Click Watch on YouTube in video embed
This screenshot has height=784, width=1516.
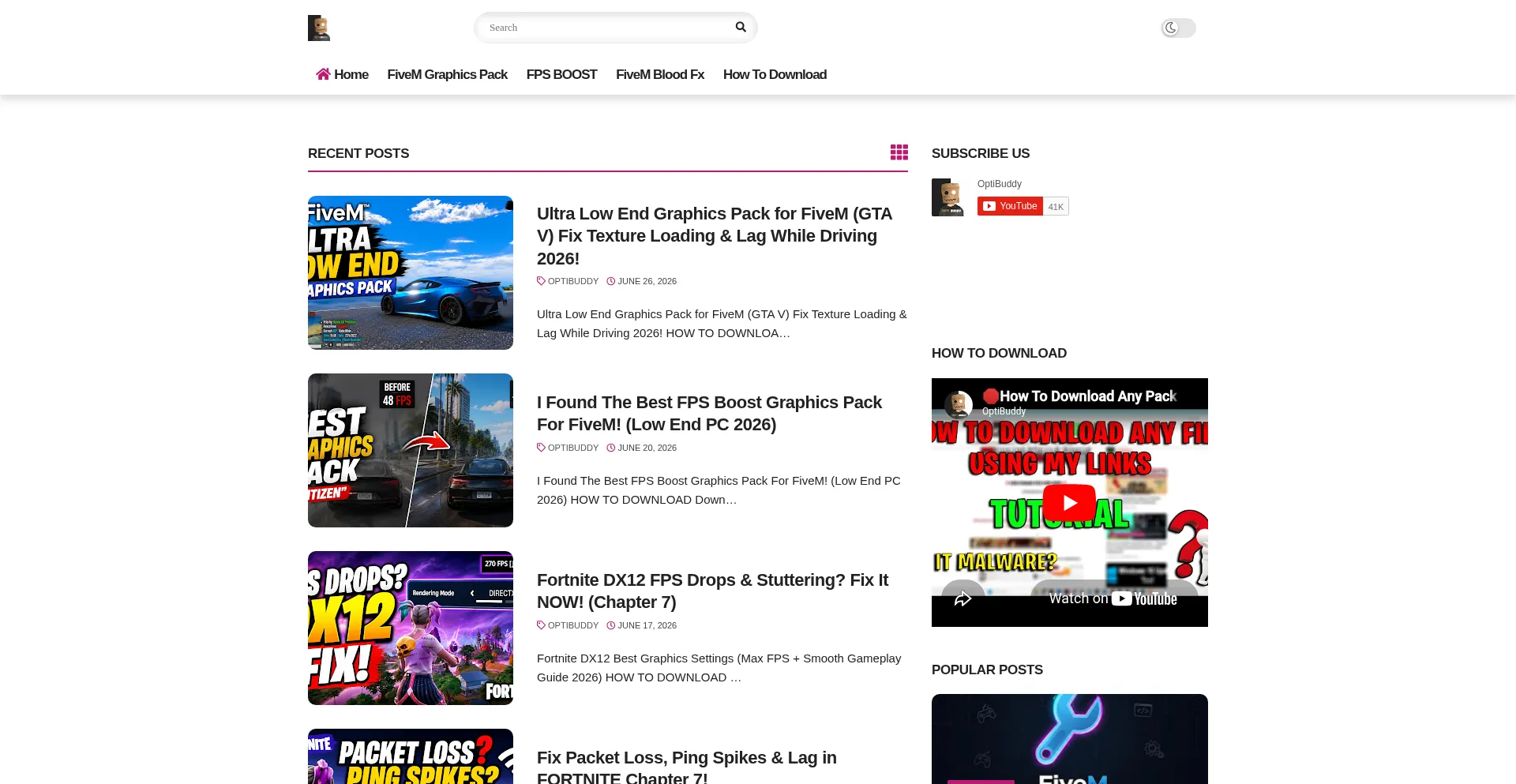[x=1113, y=599]
